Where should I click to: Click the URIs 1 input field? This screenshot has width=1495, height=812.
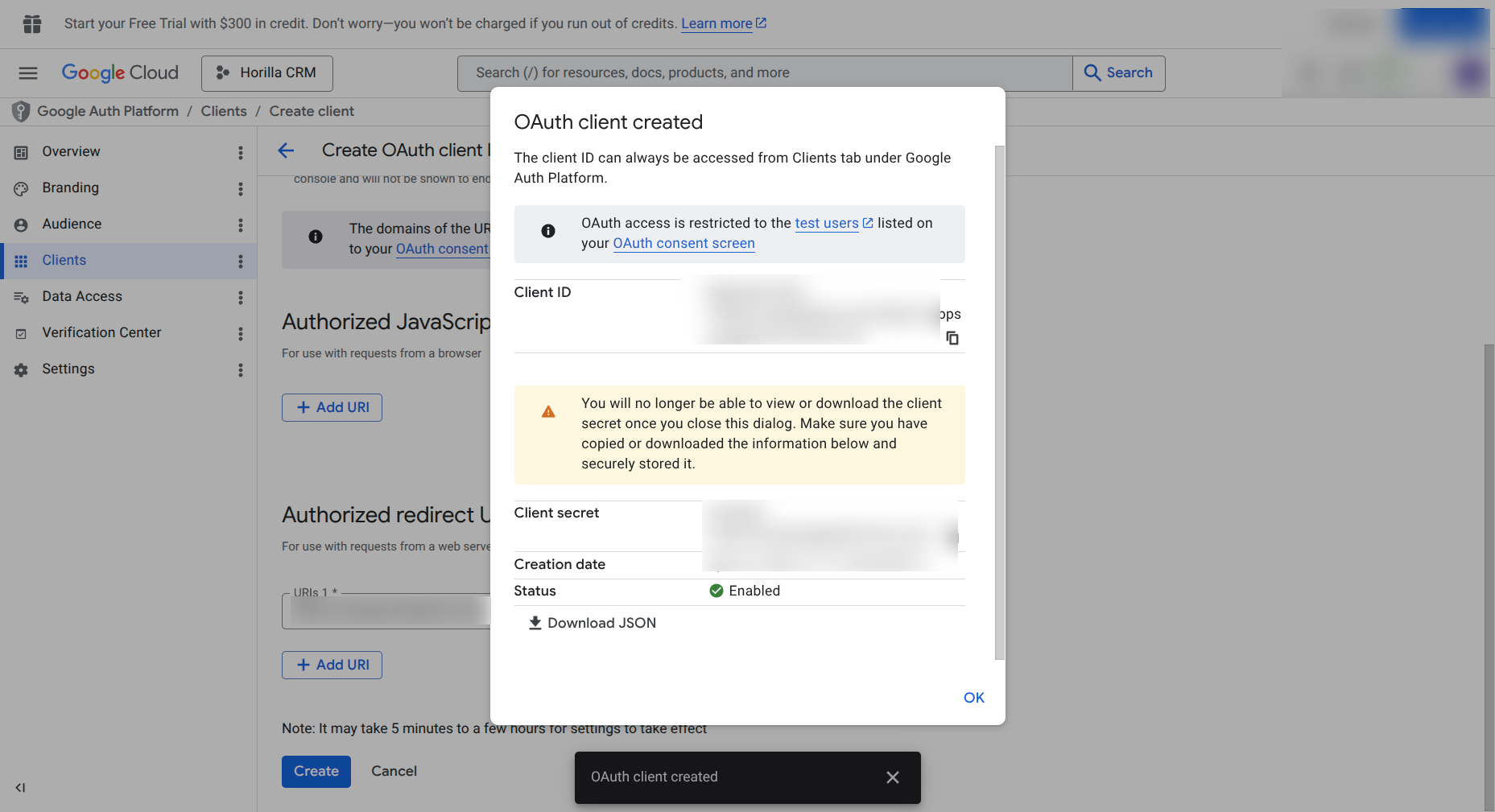point(386,612)
